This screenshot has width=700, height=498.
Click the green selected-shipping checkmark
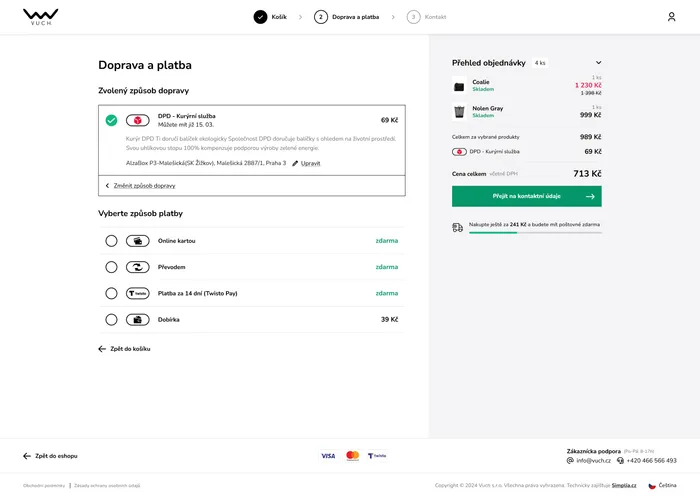click(x=112, y=120)
